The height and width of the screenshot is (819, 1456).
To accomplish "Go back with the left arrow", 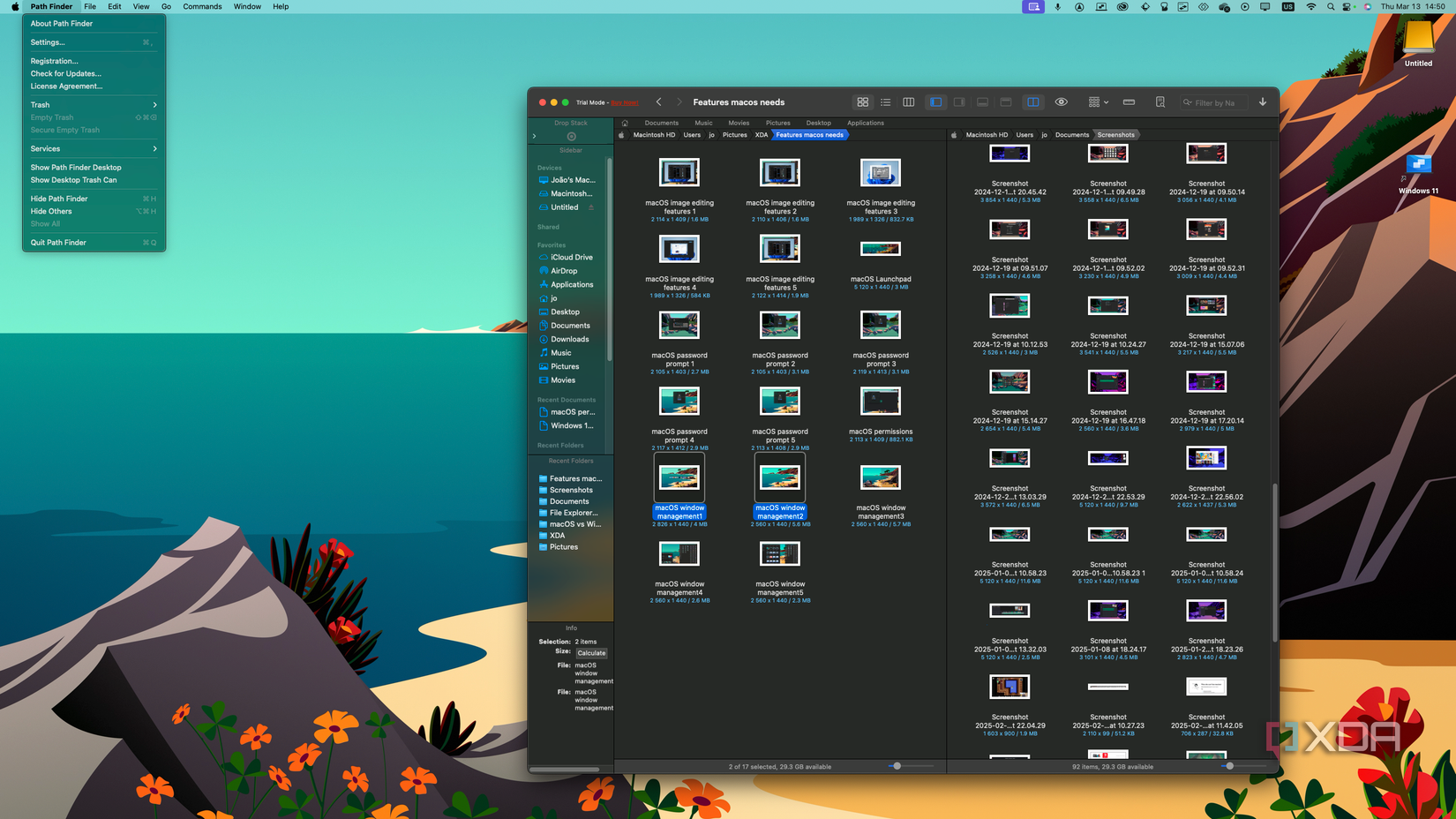I will (x=658, y=102).
